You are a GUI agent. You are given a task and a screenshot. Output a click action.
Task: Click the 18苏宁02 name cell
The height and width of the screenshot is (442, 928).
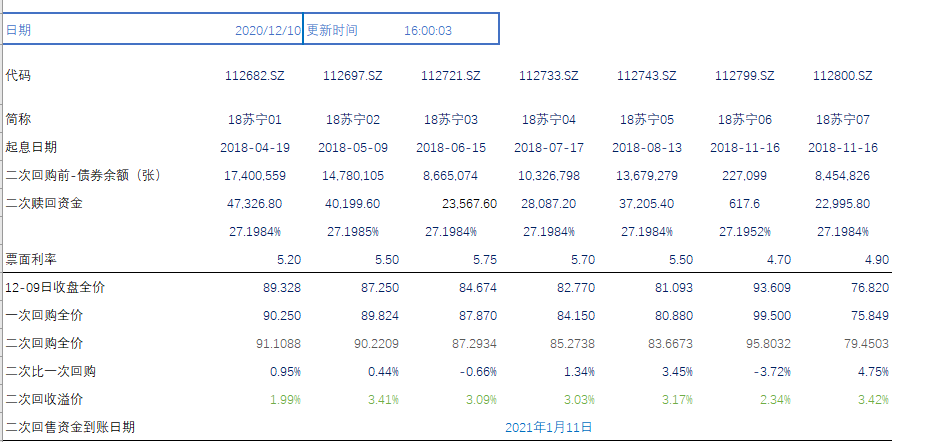(x=353, y=120)
